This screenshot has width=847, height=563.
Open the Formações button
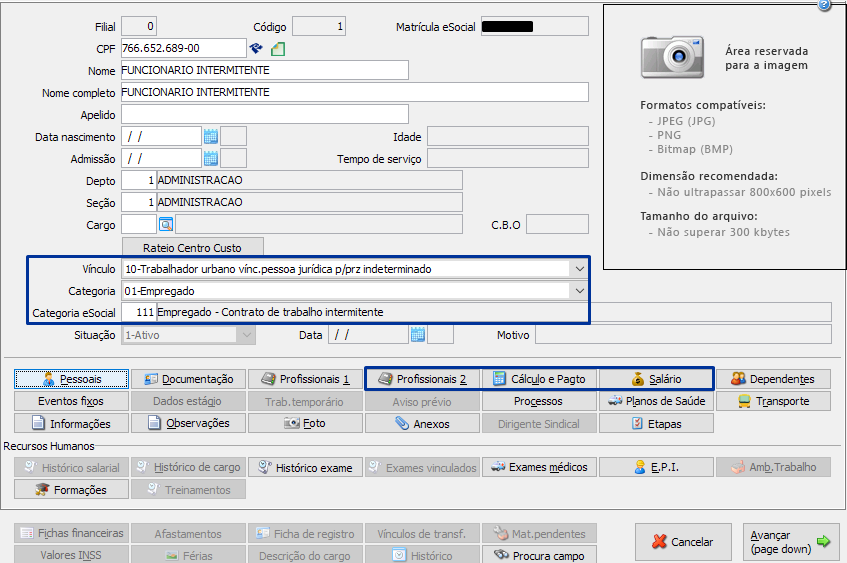(71, 490)
